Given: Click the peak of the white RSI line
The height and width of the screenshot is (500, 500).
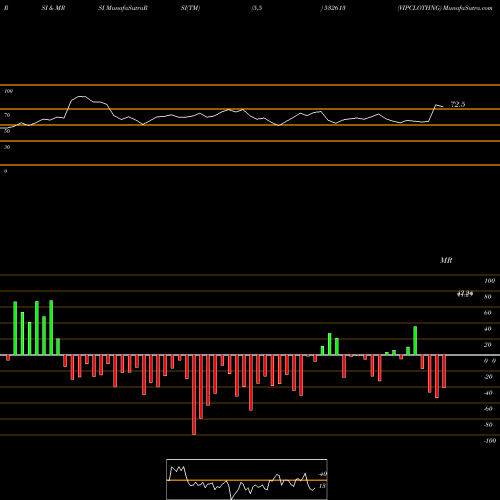Looking at the screenshot, I should (81, 96).
